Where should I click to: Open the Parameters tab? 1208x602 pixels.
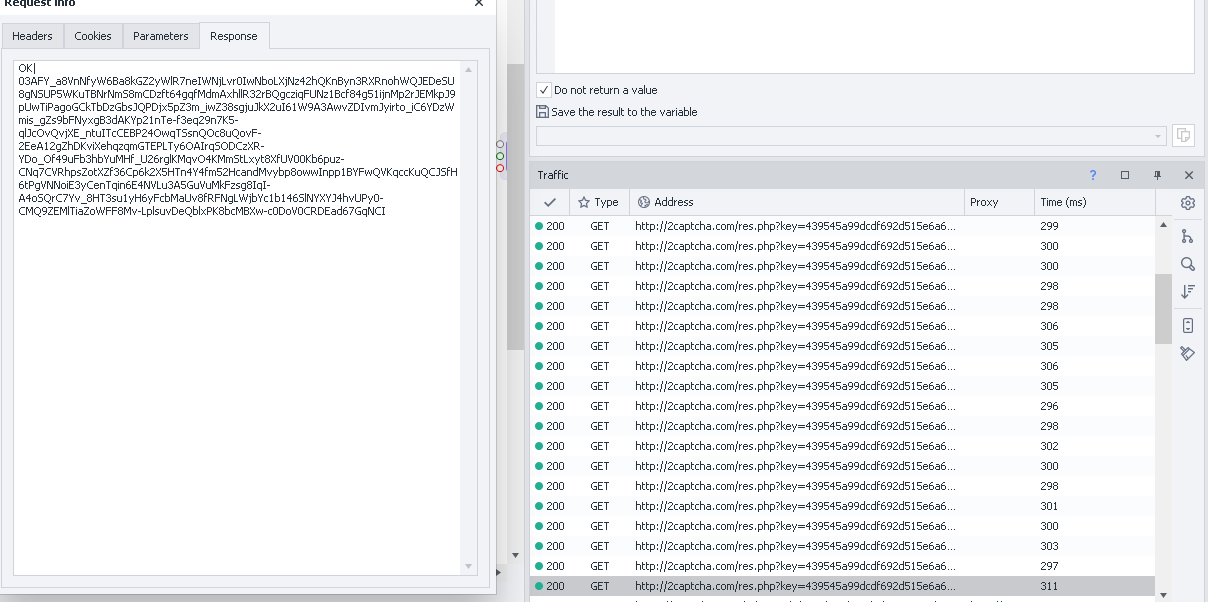tap(161, 36)
